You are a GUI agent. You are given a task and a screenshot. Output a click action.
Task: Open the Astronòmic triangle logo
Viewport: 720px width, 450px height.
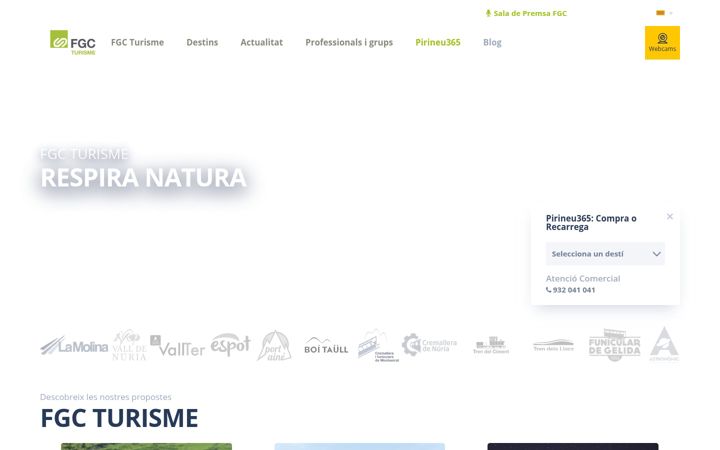(x=664, y=344)
